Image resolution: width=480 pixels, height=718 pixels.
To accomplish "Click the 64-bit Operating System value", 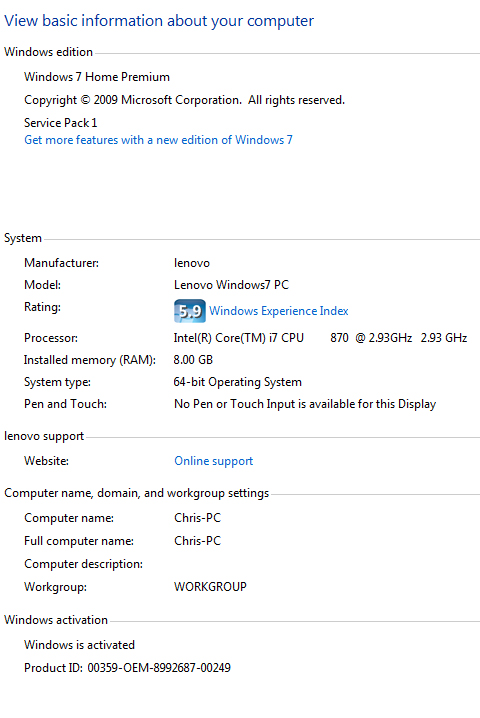I will point(237,382).
